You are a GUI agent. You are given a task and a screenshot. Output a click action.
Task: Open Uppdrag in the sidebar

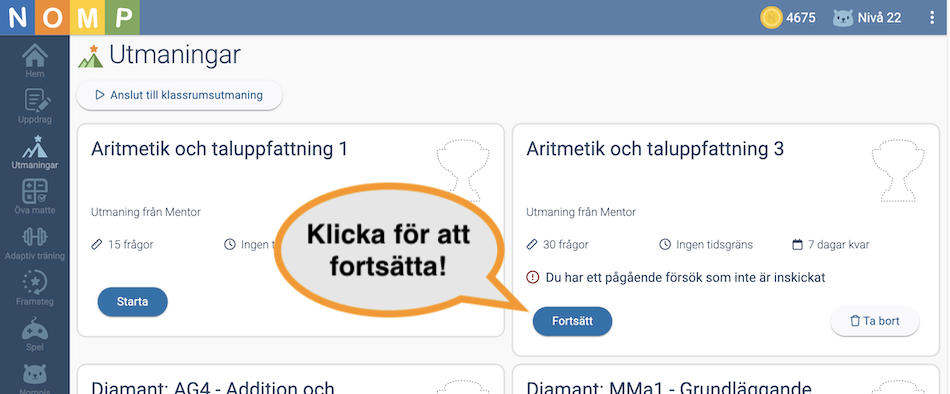pyautogui.click(x=35, y=101)
